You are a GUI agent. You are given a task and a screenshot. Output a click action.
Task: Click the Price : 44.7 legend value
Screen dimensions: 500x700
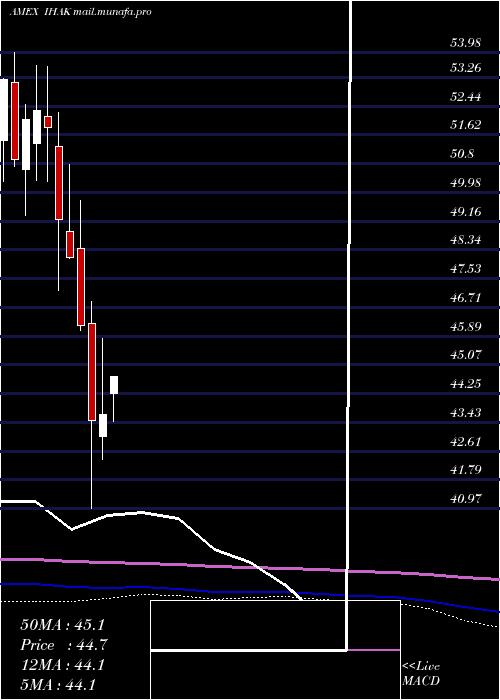[x=63, y=645]
